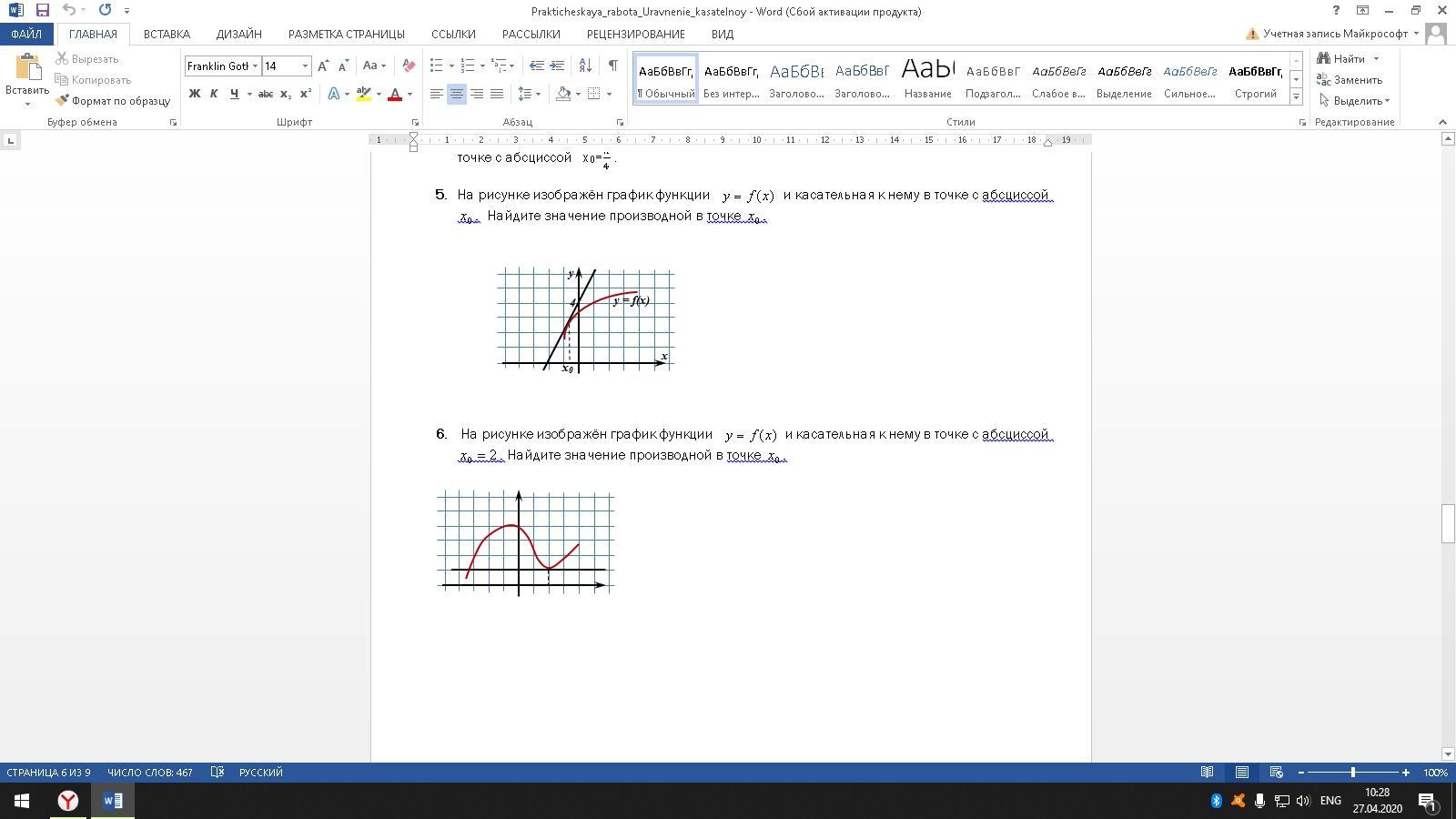Click the РУССКИЙ language indicator

[x=261, y=773]
